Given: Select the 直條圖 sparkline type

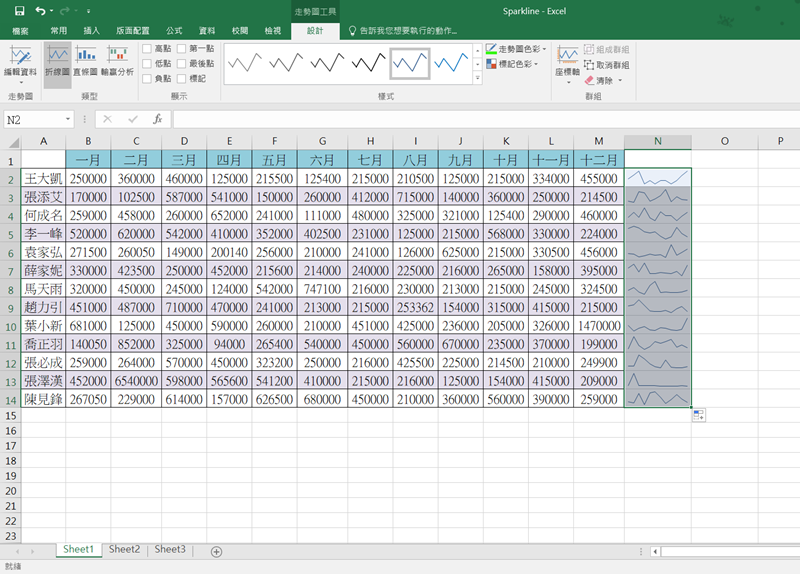Looking at the screenshot, I should pyautogui.click(x=84, y=60).
